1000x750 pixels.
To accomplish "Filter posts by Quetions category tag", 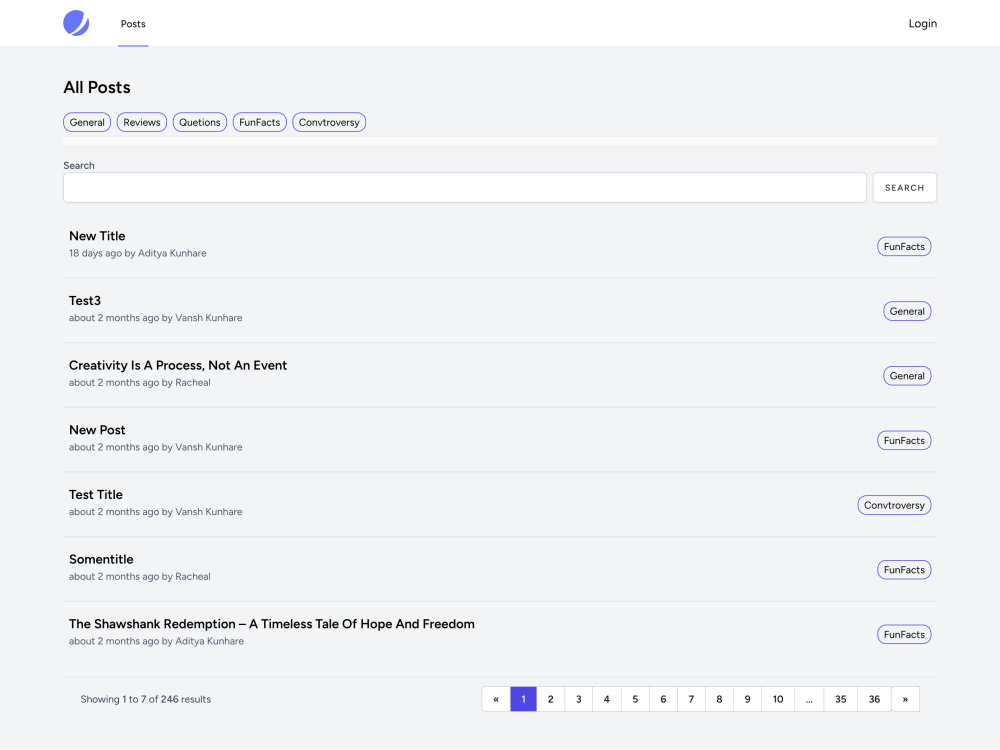I will point(200,122).
